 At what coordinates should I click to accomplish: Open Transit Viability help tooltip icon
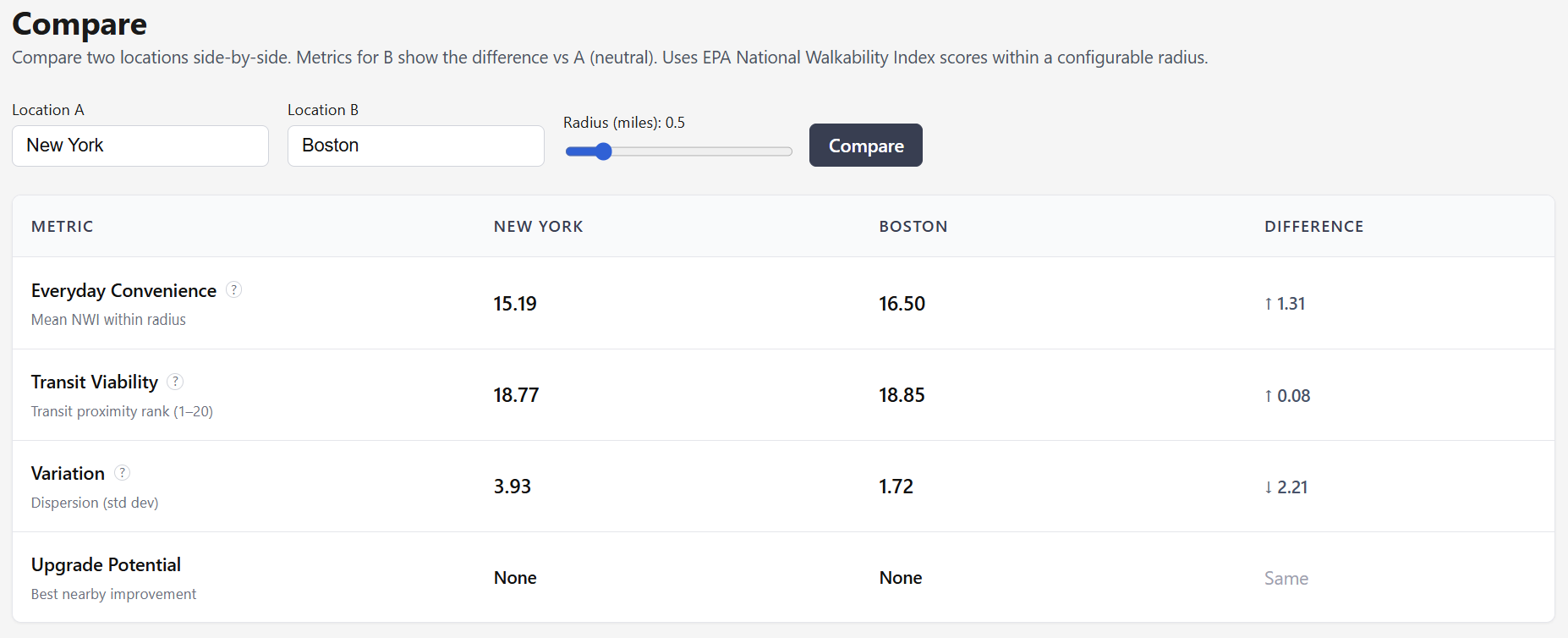pyautogui.click(x=175, y=381)
